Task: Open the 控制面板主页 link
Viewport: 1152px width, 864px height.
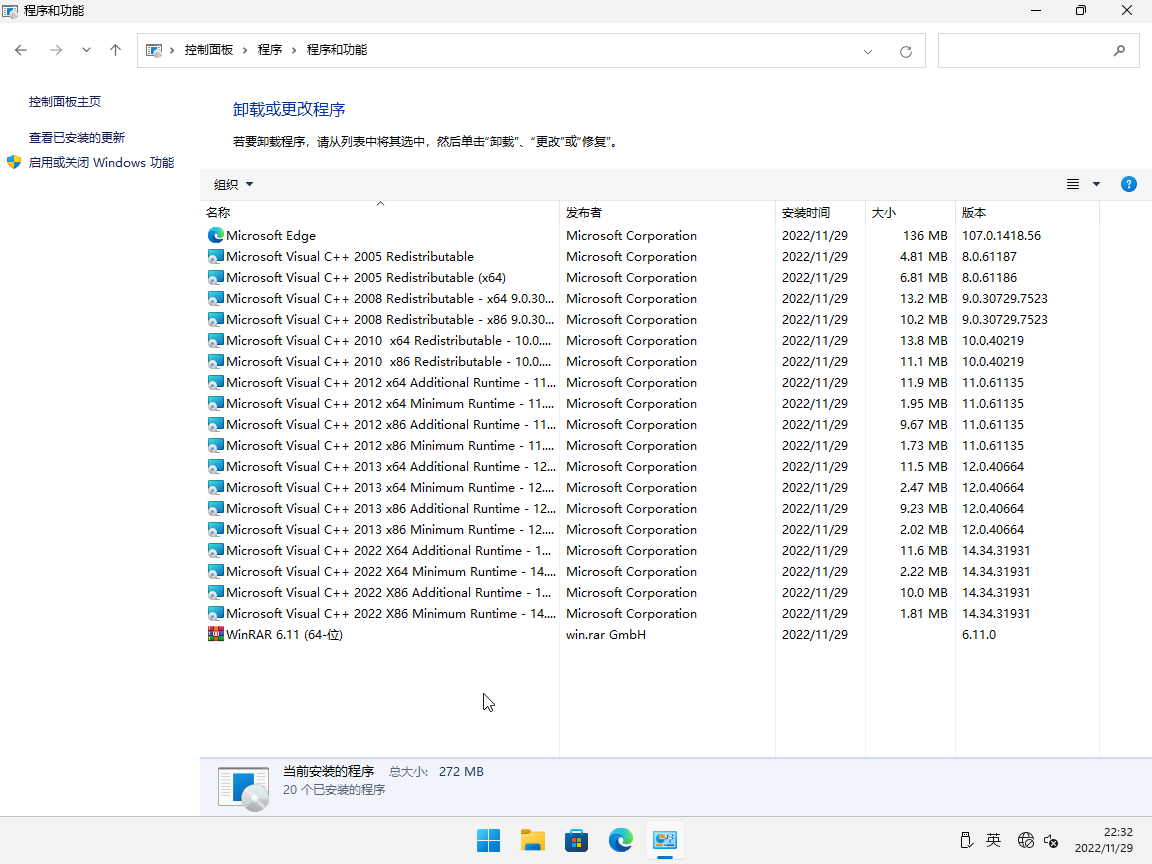Action: [x=65, y=102]
